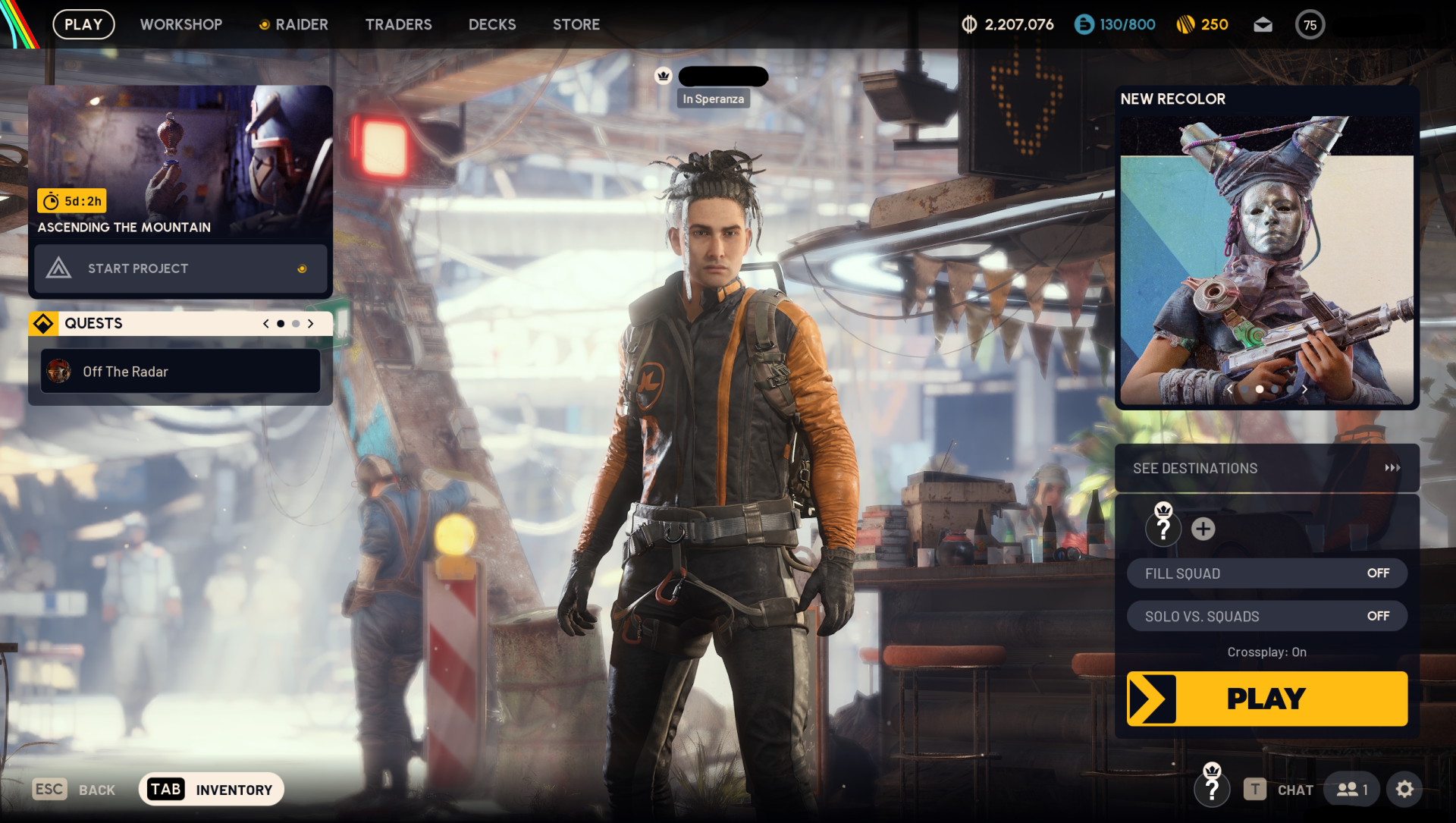Screen dimensions: 1456x823
Task: Click the crown icon beside player name
Action: click(664, 76)
